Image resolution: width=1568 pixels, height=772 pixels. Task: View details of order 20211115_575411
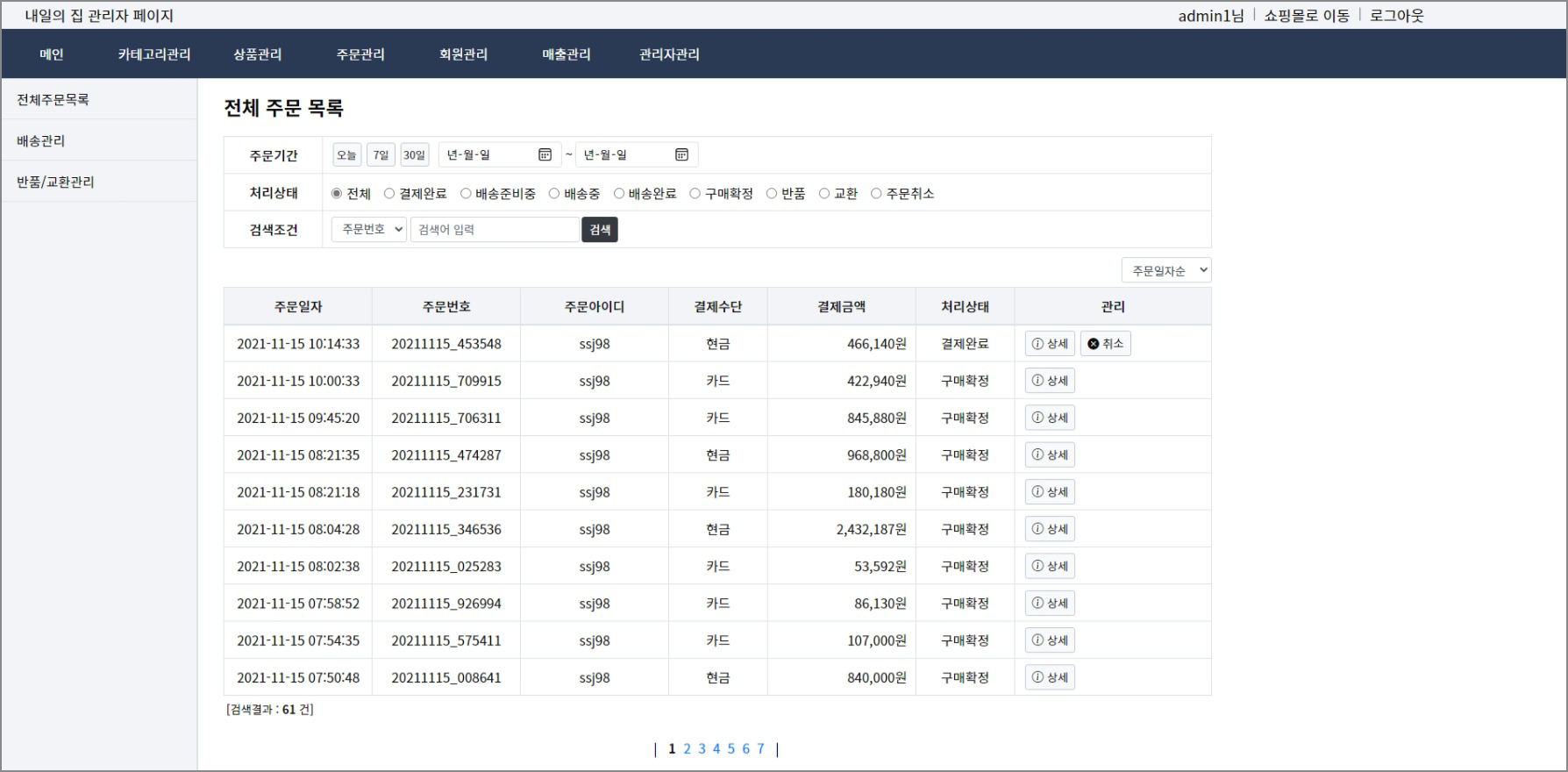tap(1050, 640)
